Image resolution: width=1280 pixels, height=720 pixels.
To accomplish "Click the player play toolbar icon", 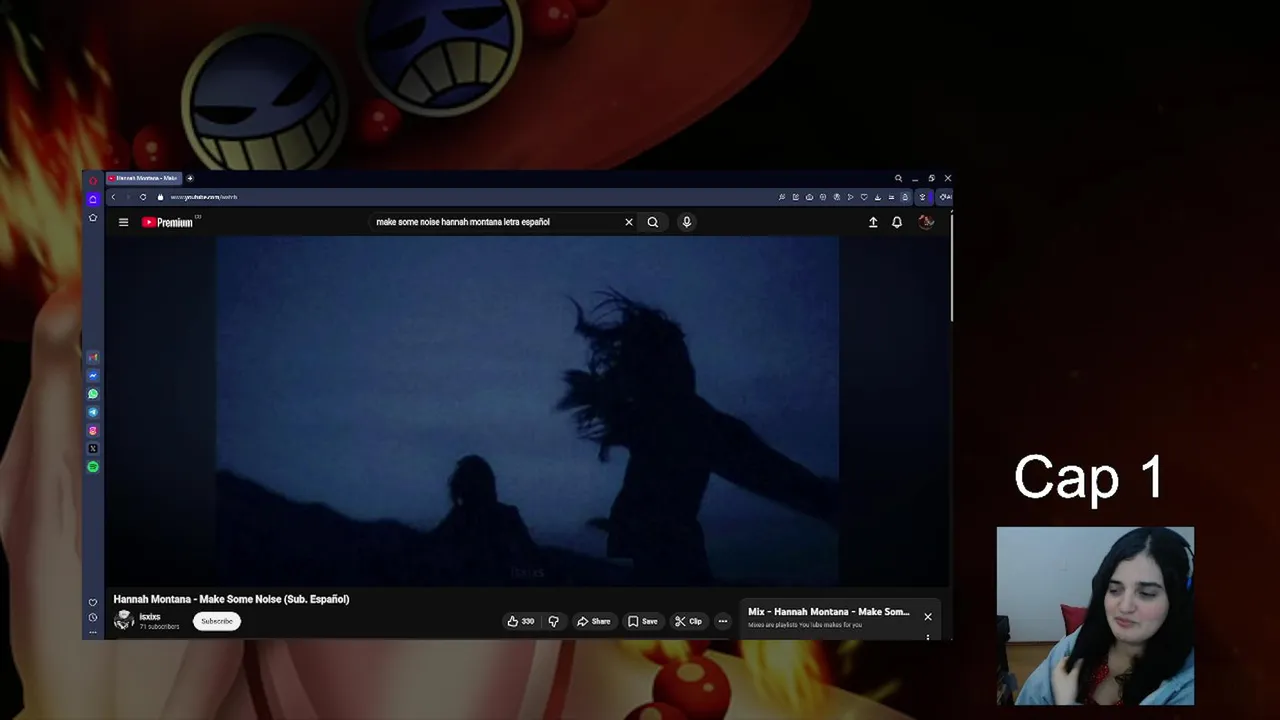I will tap(851, 197).
